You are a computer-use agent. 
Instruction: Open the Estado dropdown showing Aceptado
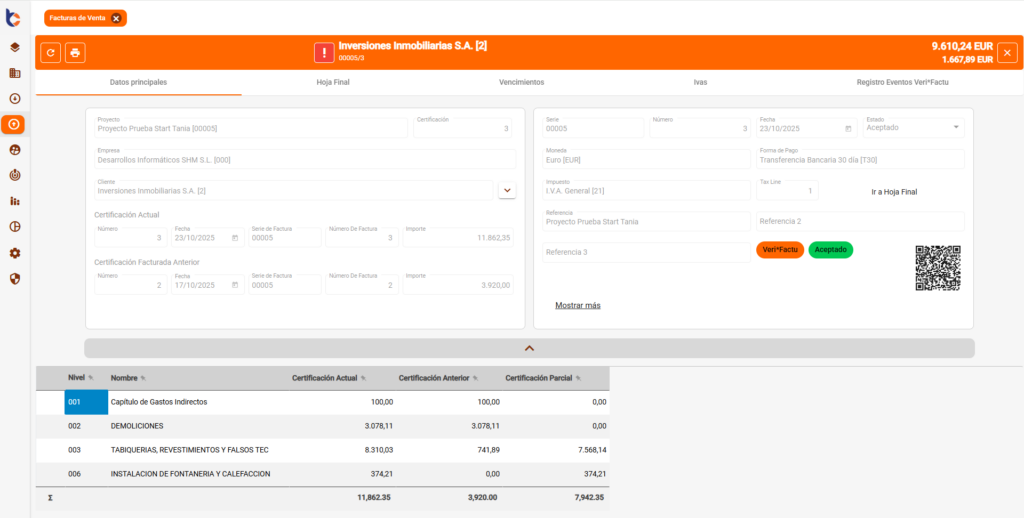(x=955, y=128)
